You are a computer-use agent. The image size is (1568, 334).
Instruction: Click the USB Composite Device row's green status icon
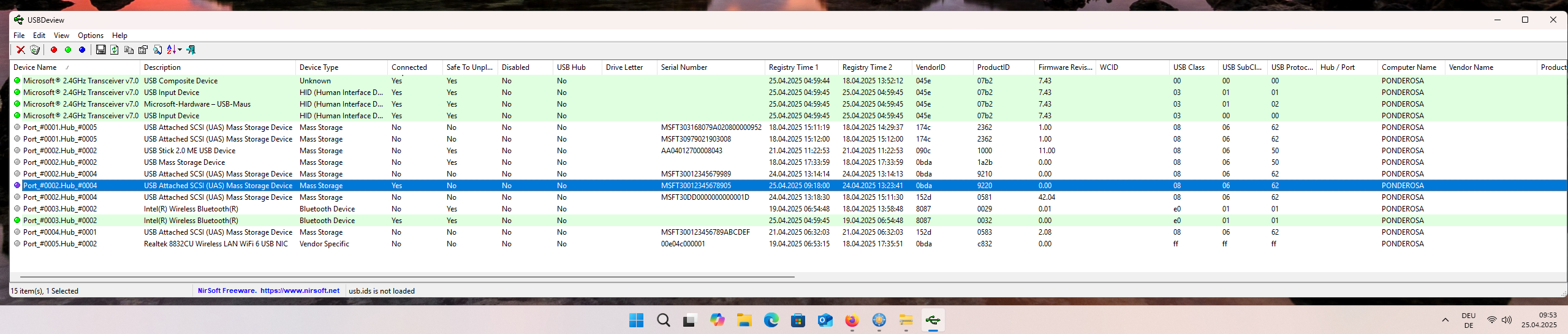(17, 81)
